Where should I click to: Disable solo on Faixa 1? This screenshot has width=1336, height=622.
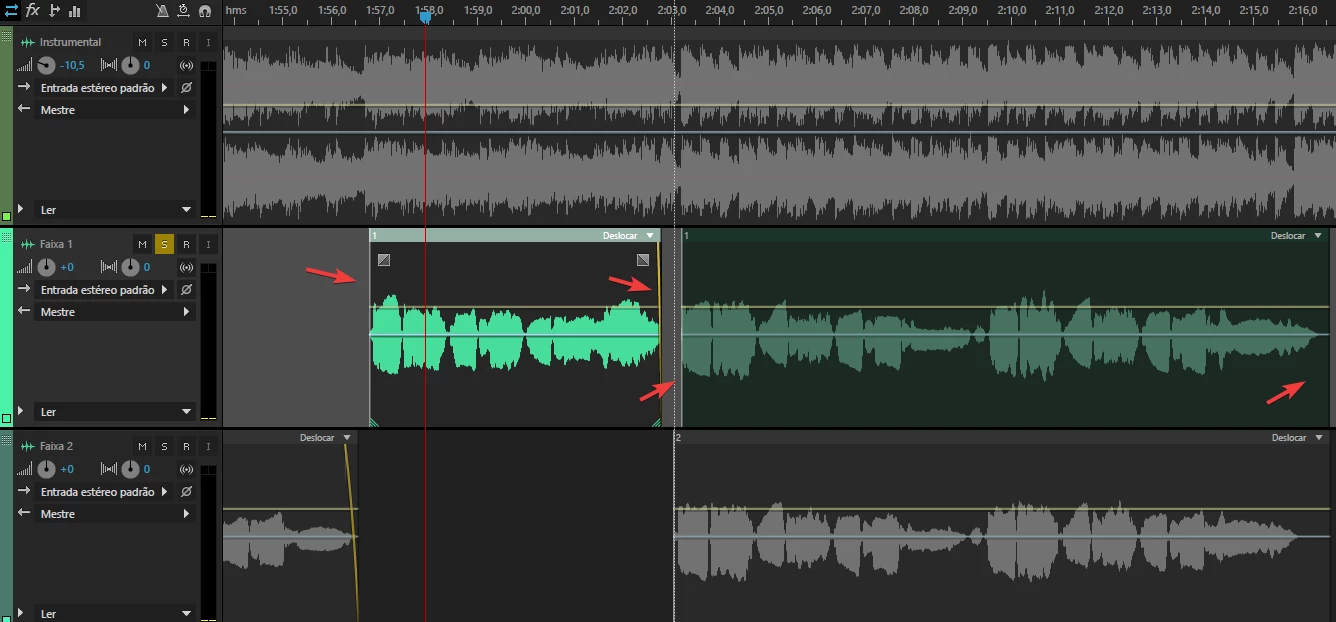click(164, 244)
